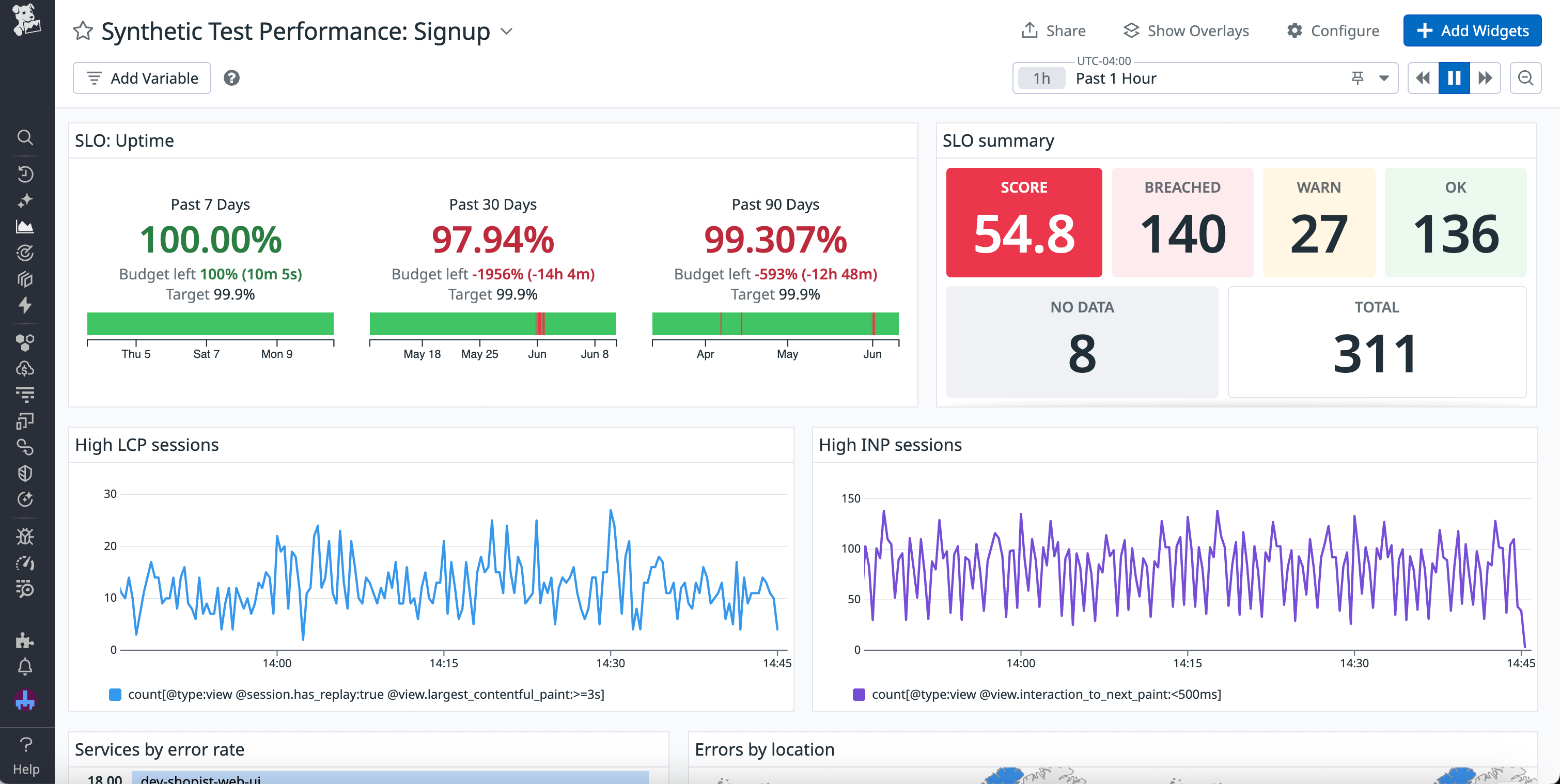Toggle Show Overlays
Image resolution: width=1560 pixels, height=784 pixels.
tap(1185, 30)
